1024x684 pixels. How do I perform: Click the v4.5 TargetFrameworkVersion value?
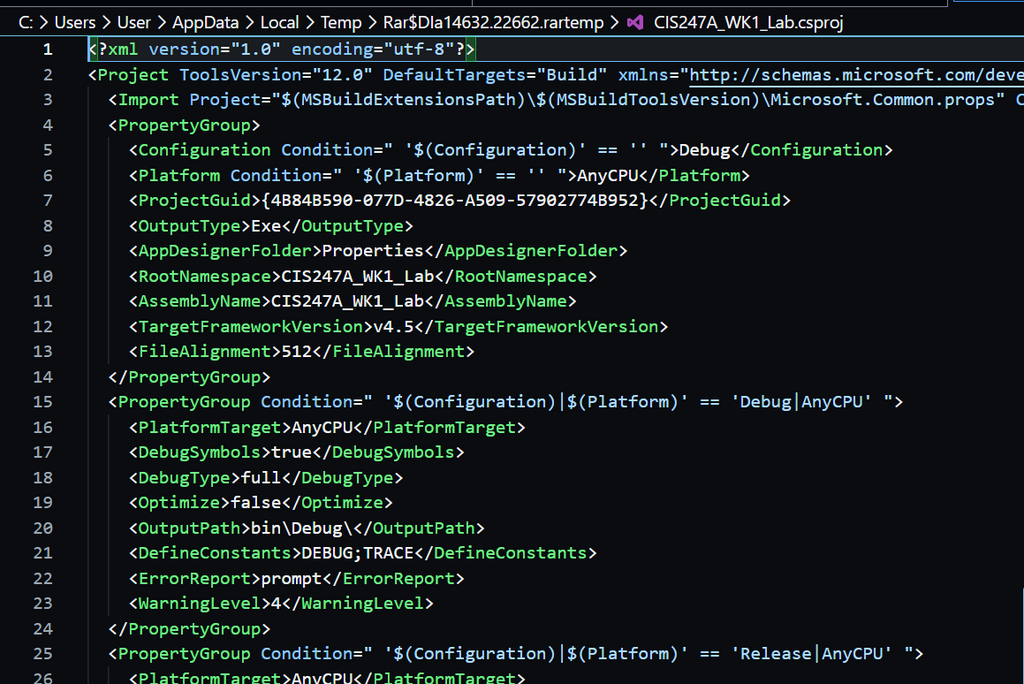(x=394, y=327)
